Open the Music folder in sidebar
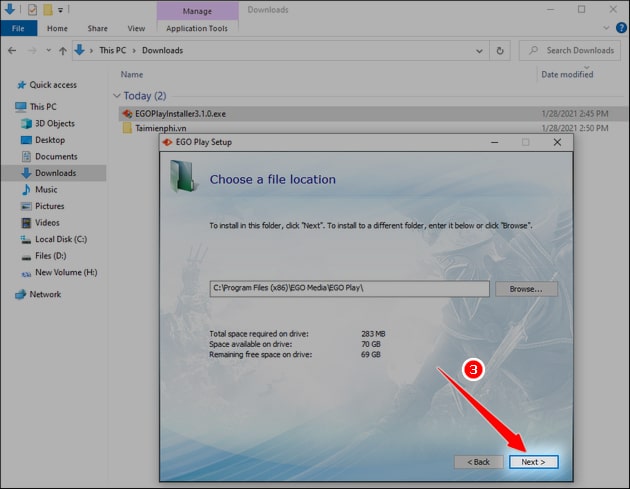The width and height of the screenshot is (630, 489). point(46,190)
